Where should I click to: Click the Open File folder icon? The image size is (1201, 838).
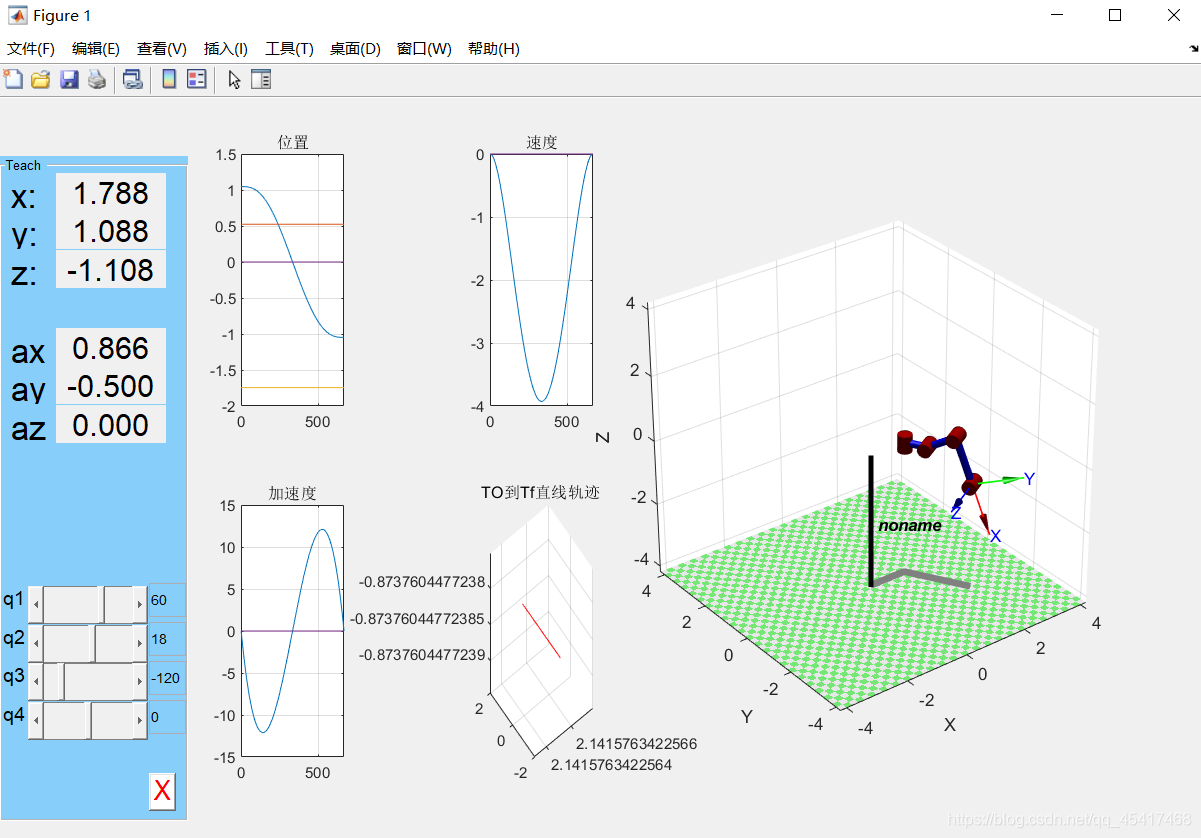(40, 80)
